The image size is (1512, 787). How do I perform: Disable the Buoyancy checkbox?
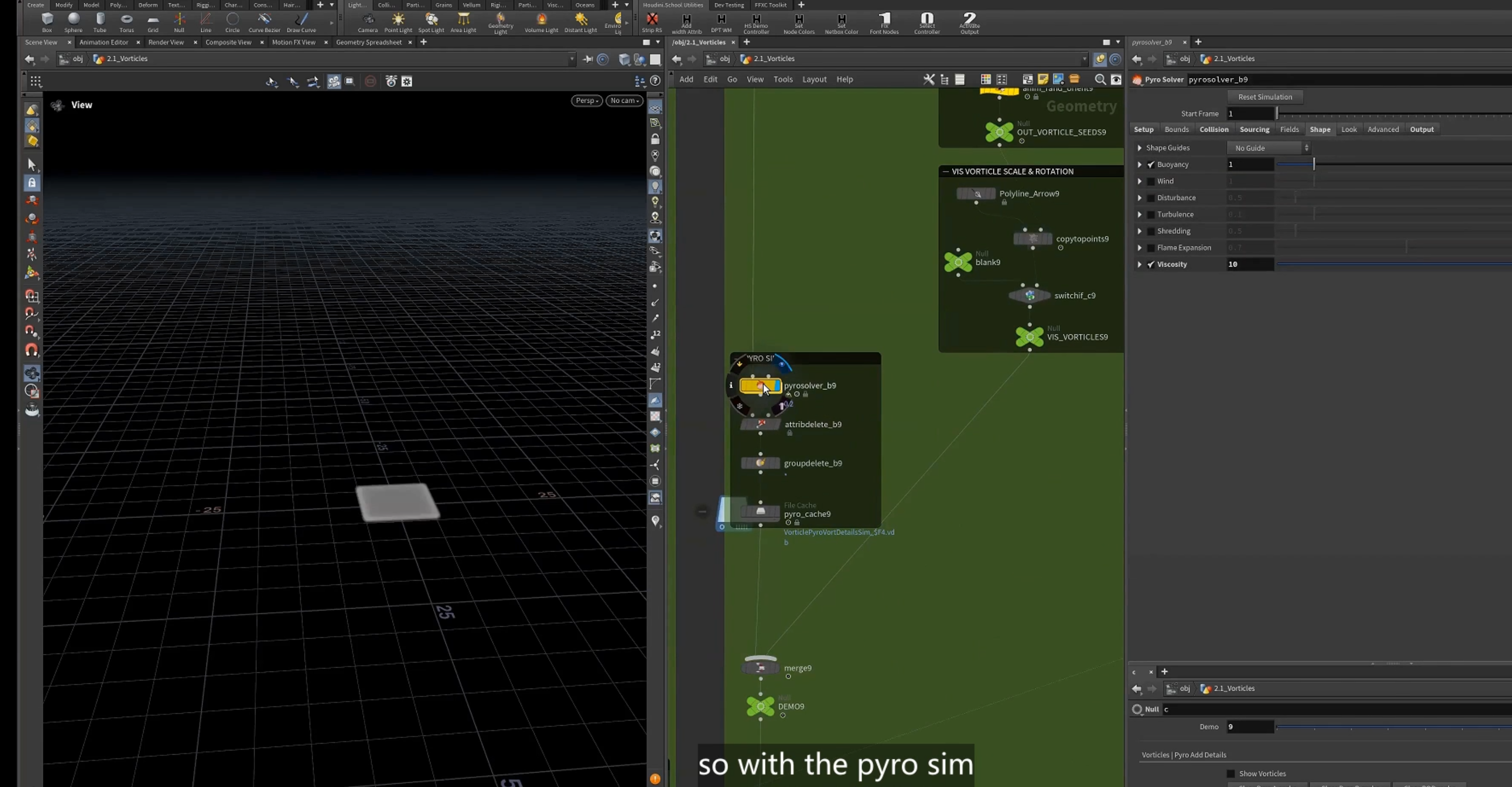click(1150, 165)
